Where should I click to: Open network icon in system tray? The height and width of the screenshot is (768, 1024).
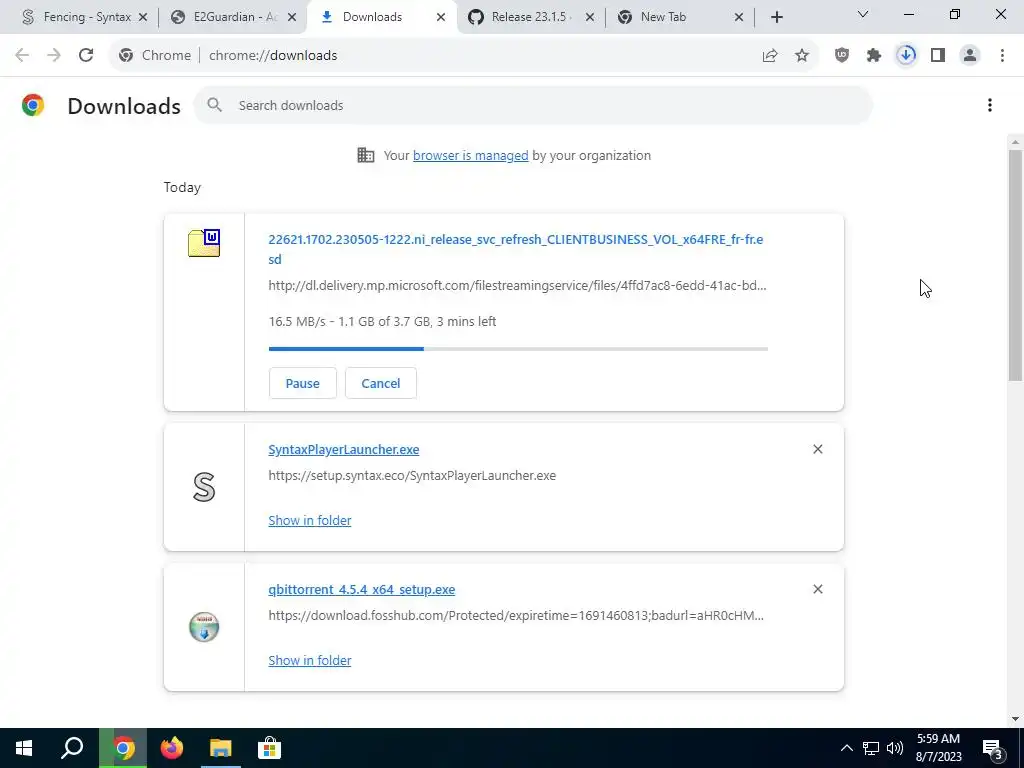tap(871, 748)
